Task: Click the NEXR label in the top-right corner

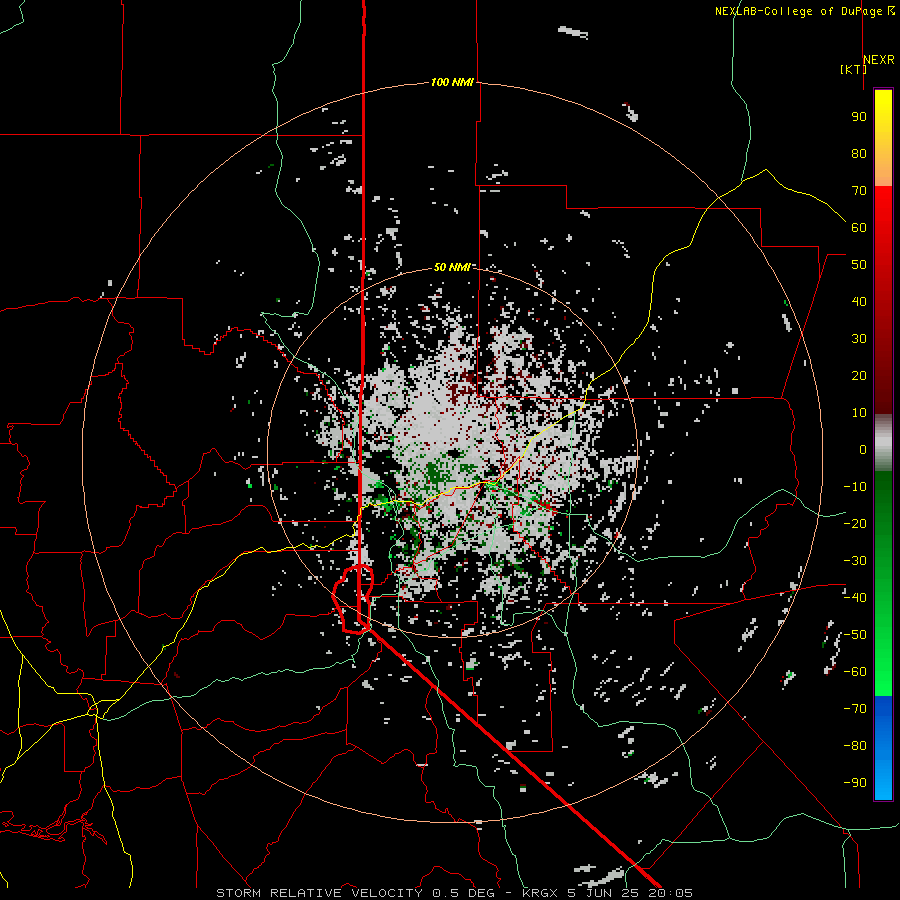Action: 879,60
